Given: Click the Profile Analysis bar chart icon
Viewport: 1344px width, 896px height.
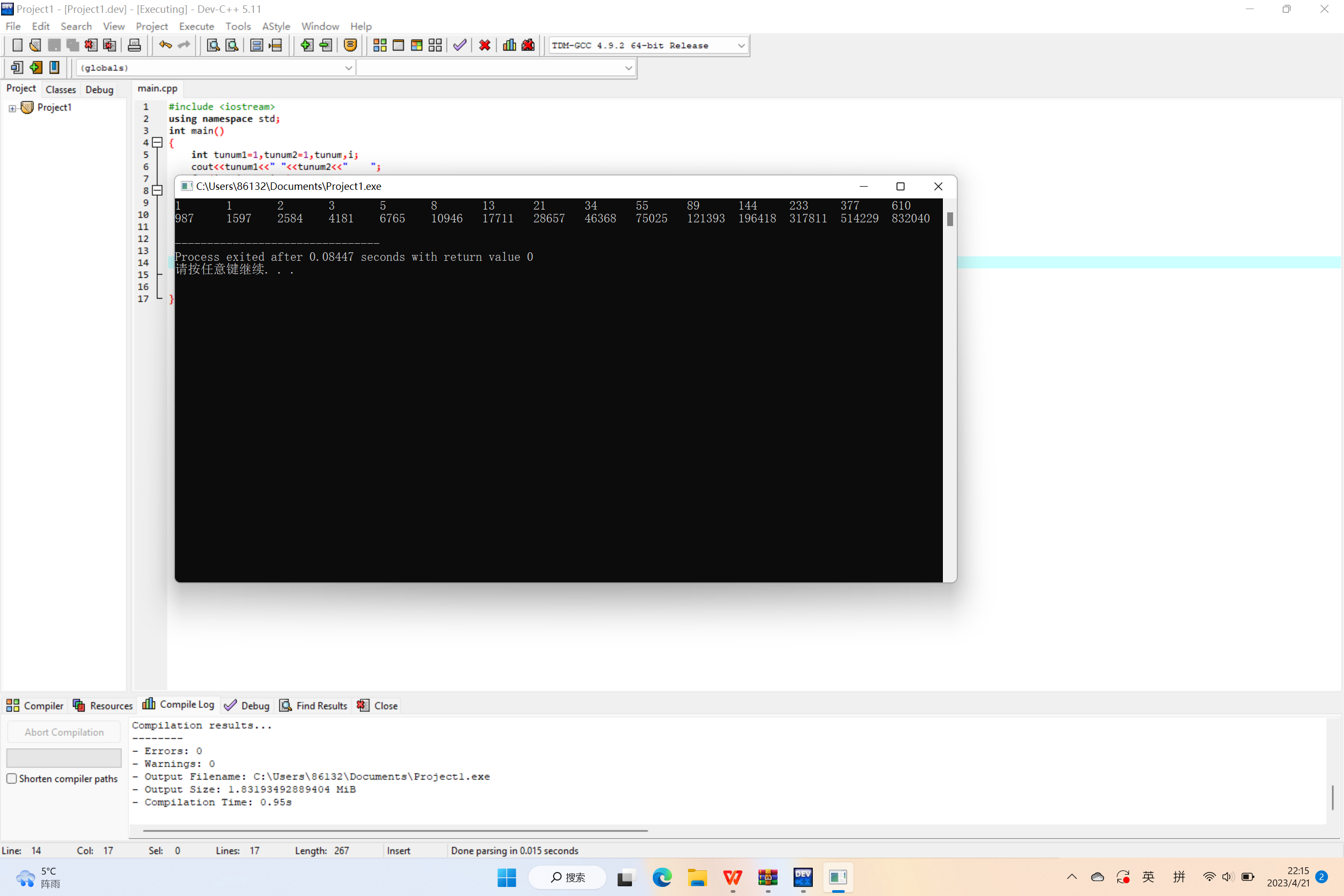Looking at the screenshot, I should (509, 45).
